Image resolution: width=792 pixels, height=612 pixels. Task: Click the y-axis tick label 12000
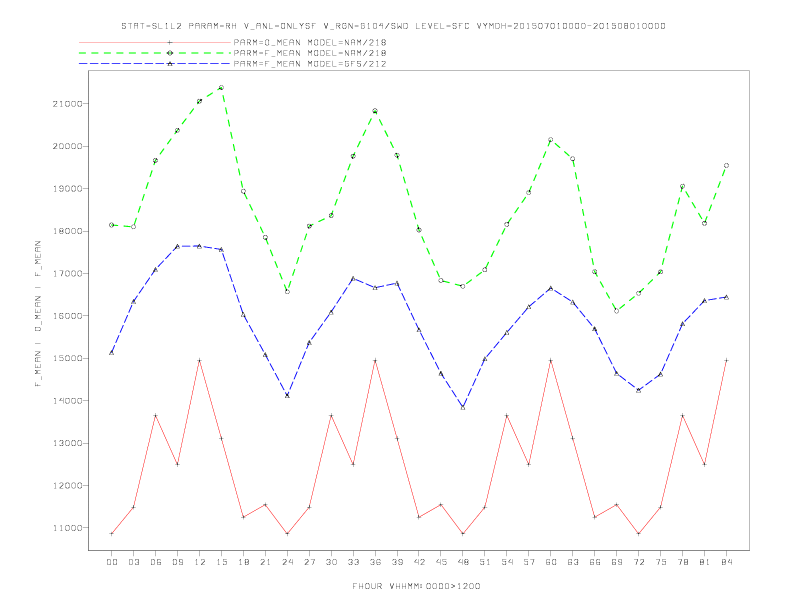pyautogui.click(x=67, y=486)
